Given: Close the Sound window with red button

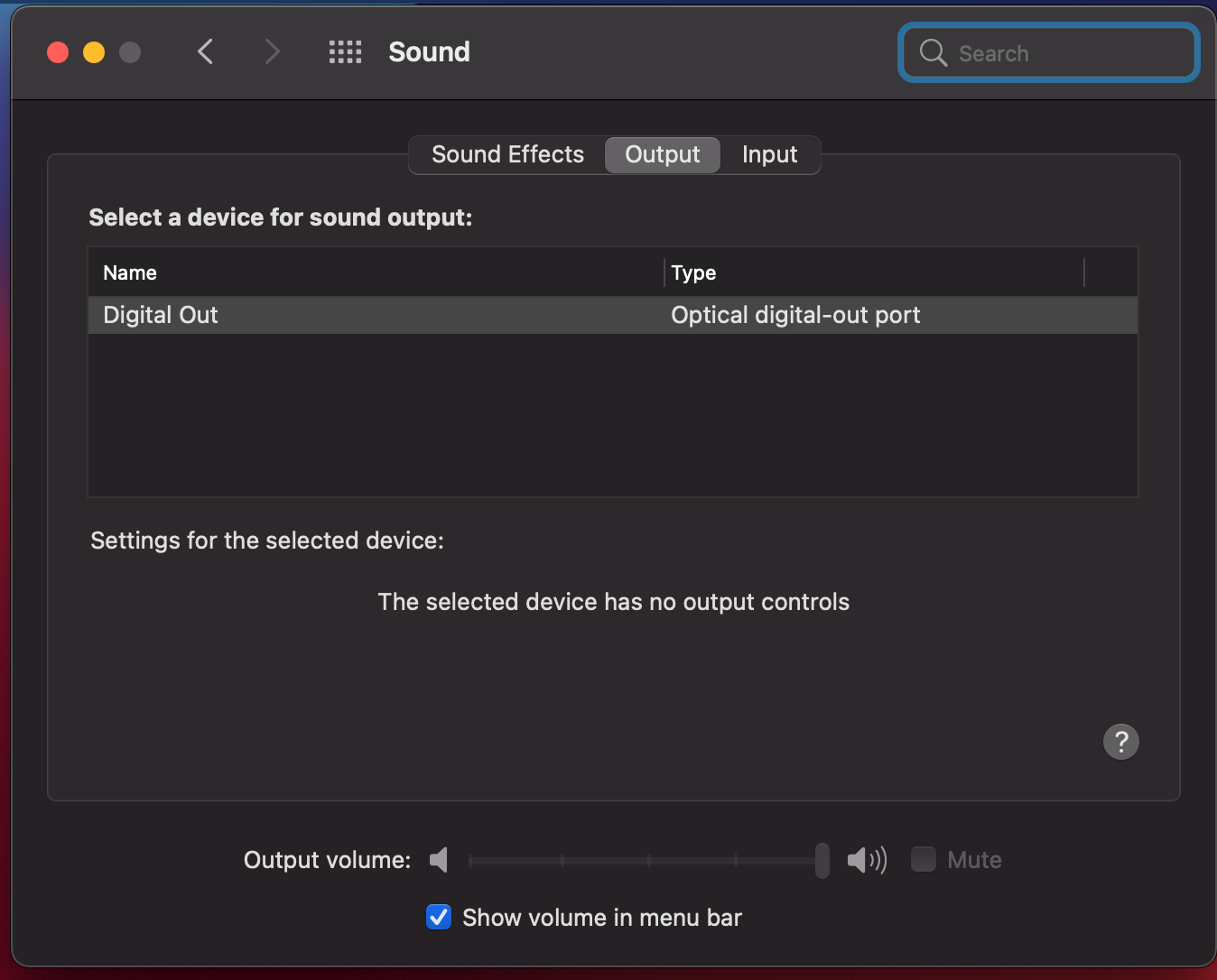Looking at the screenshot, I should tap(58, 52).
